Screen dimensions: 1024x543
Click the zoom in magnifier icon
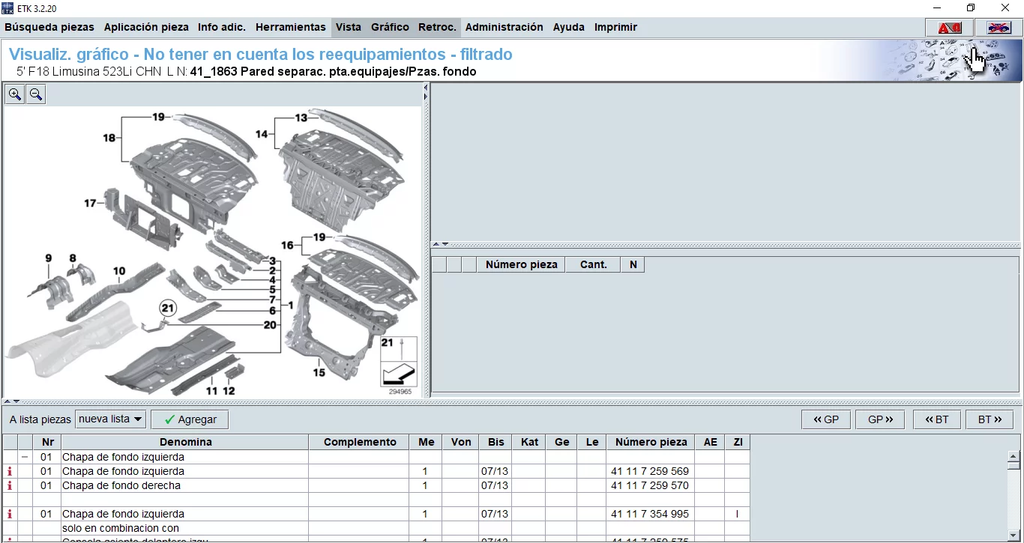click(x=15, y=95)
